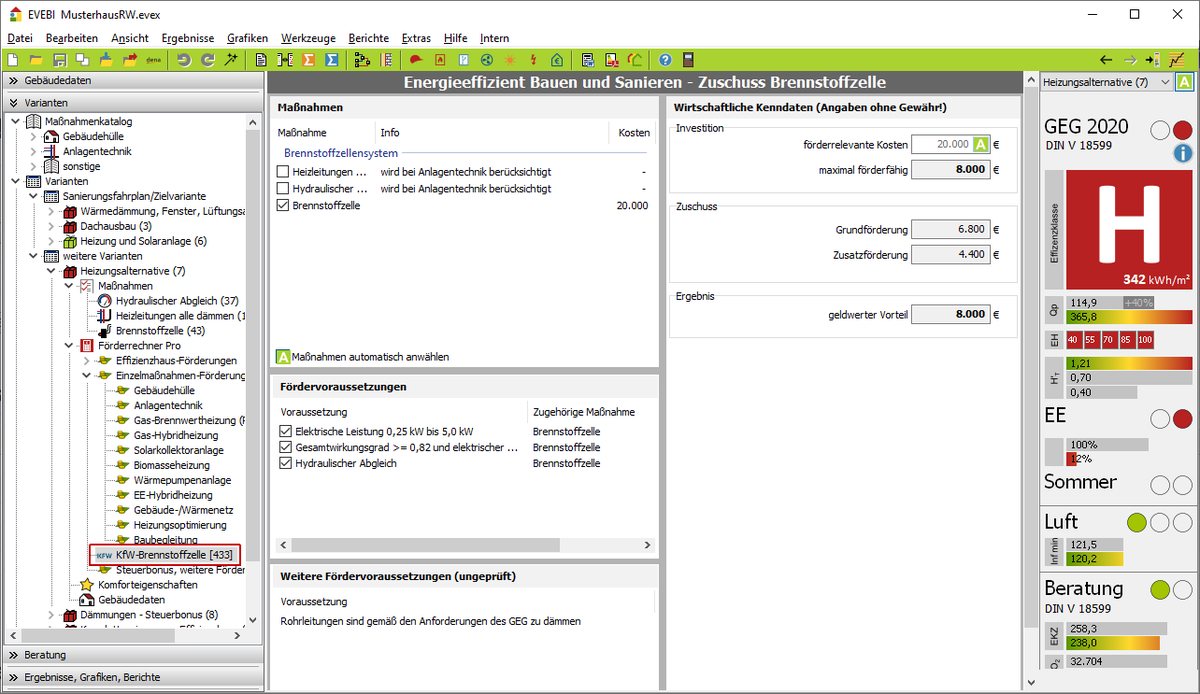Expand the Beratung panel section
The height and width of the screenshot is (694, 1200).
coord(45,655)
